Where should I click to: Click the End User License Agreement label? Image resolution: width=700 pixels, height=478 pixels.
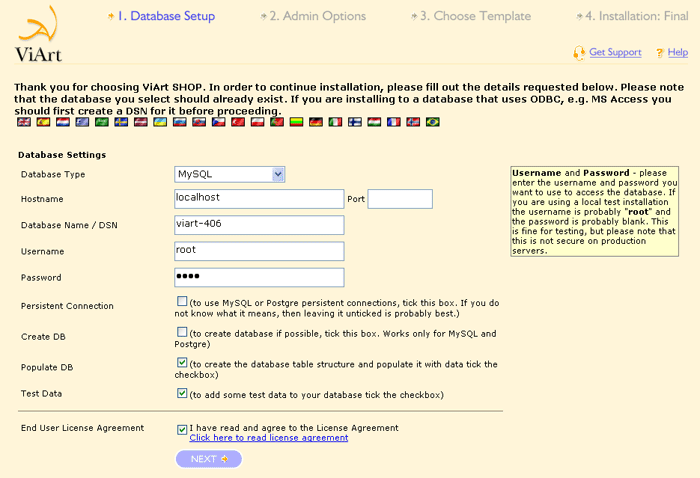(83, 428)
